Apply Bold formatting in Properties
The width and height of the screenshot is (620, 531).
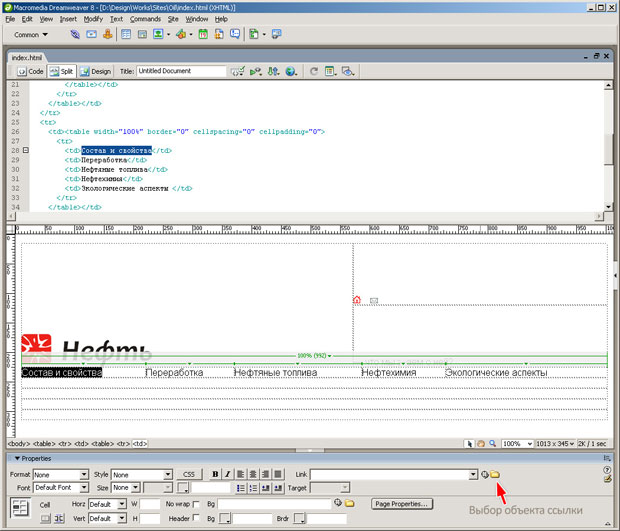click(215, 474)
